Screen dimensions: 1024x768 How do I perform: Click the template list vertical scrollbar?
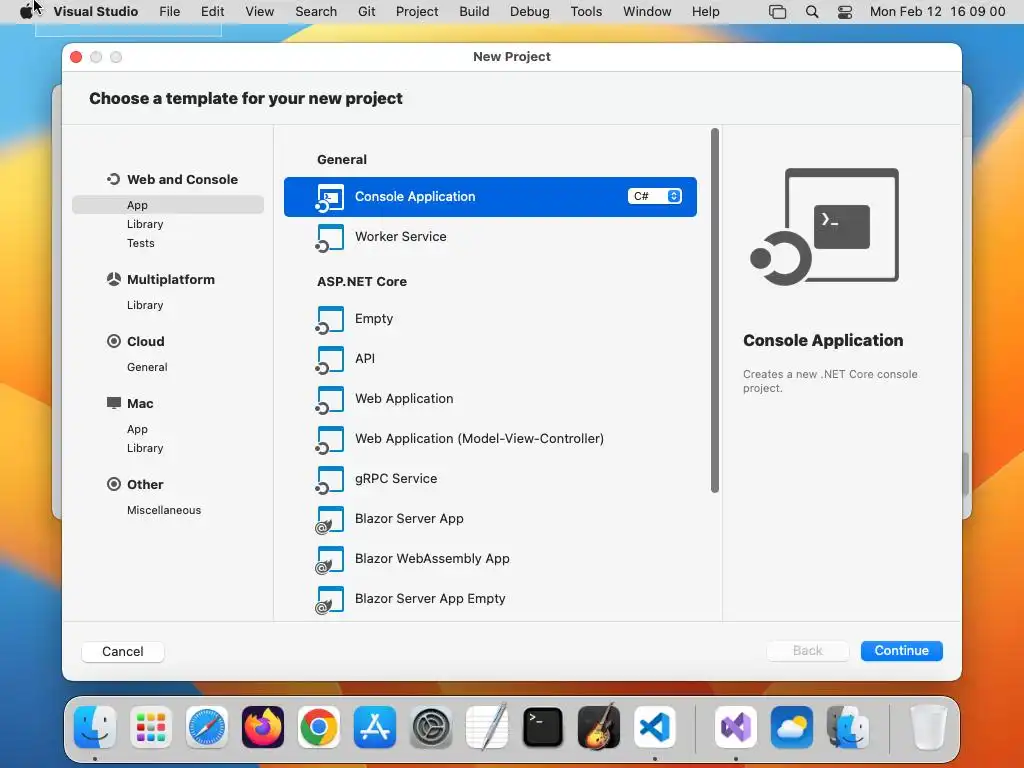tap(714, 310)
